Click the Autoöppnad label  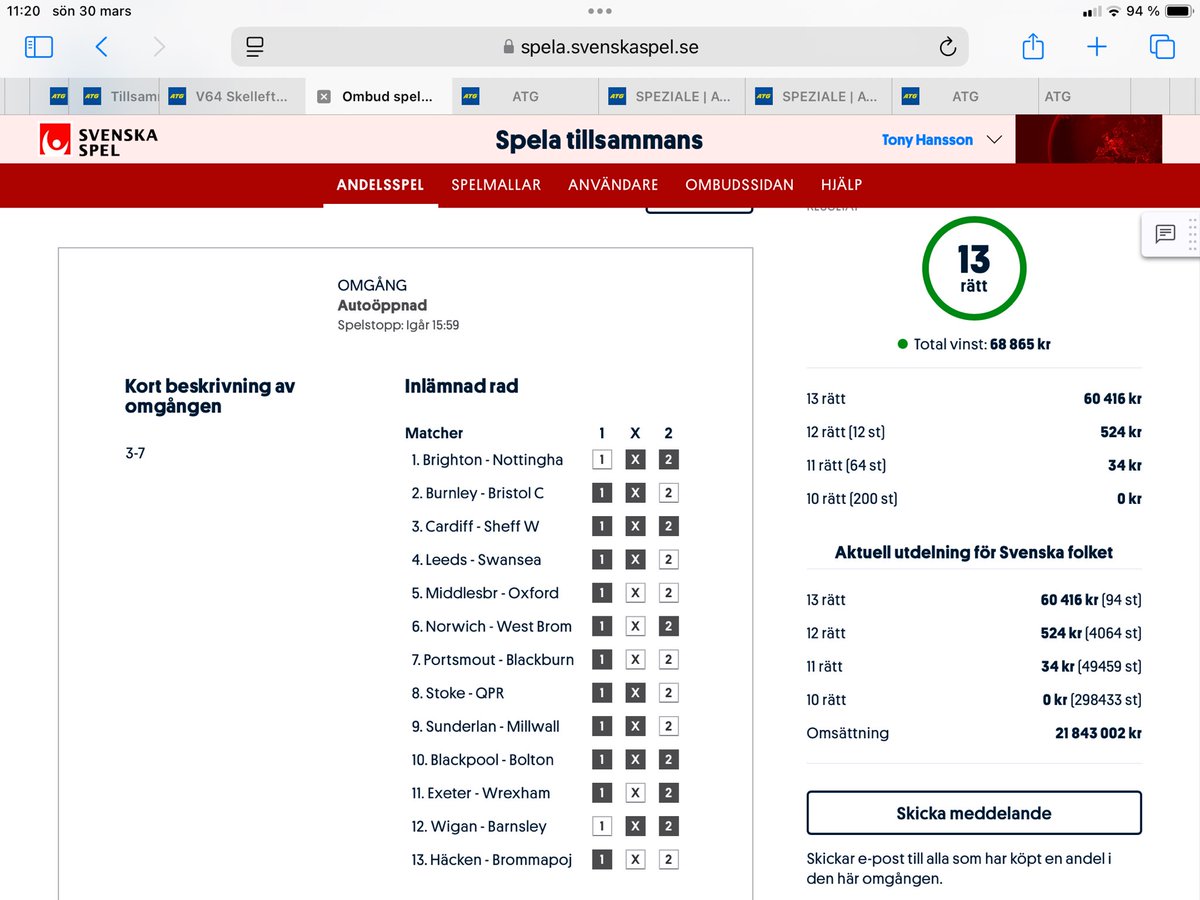383,306
